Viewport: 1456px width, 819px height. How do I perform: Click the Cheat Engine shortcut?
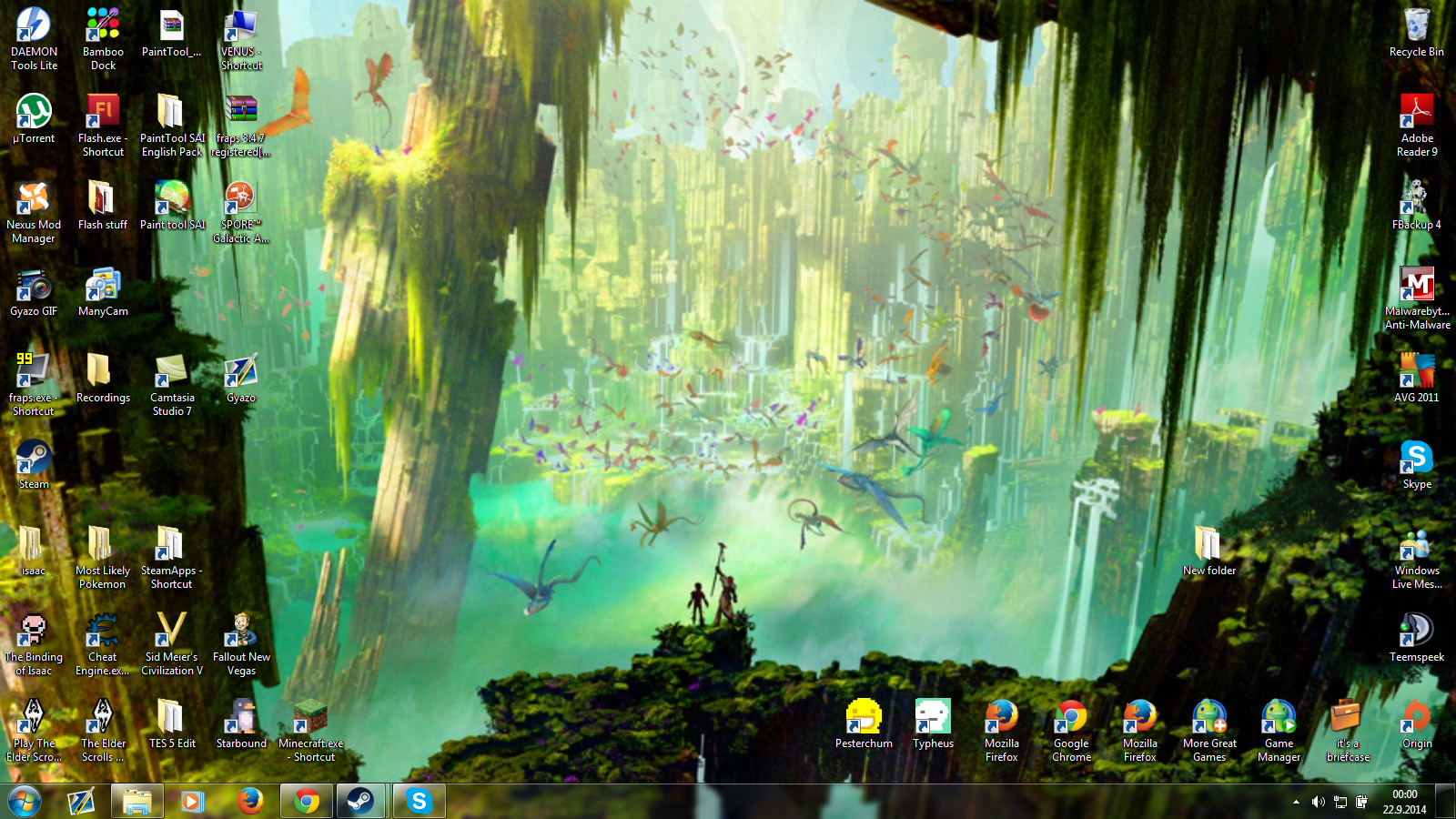click(103, 645)
